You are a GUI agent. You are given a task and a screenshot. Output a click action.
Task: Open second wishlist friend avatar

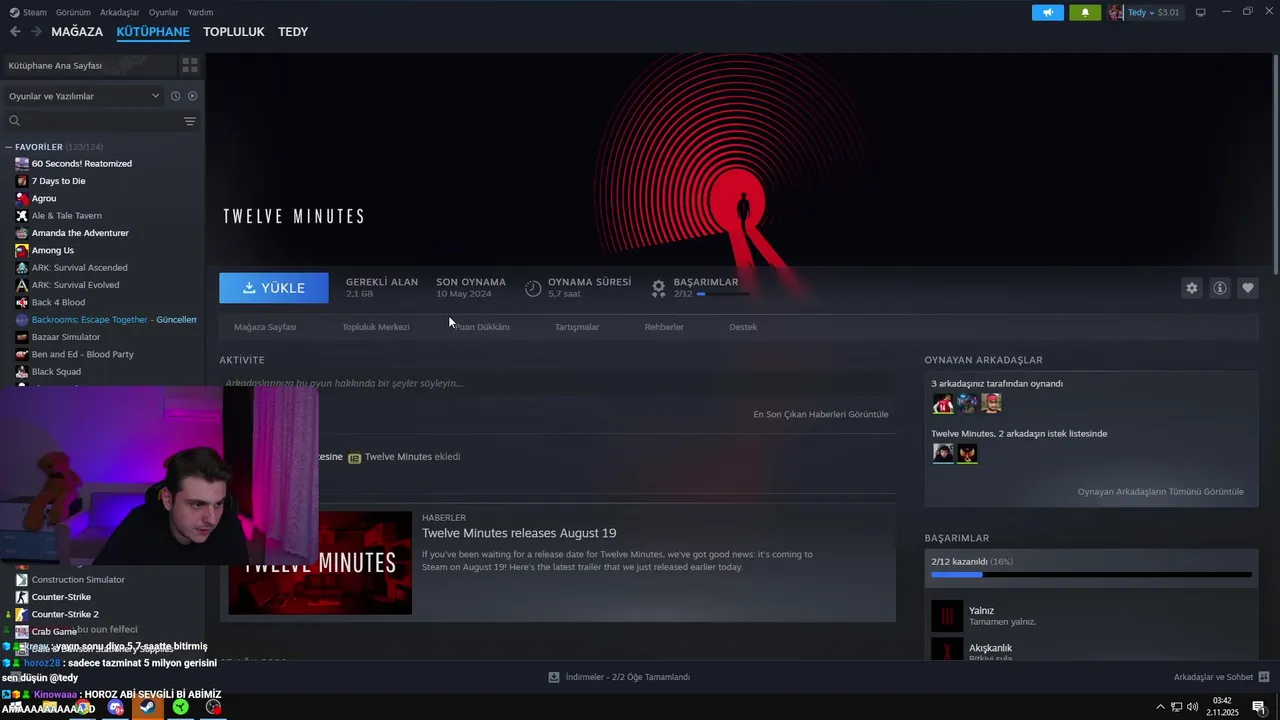[x=967, y=453]
